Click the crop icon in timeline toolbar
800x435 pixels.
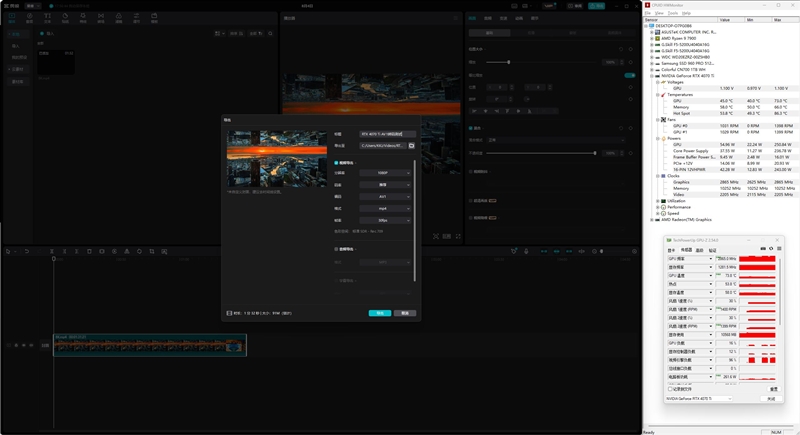pyautogui.click(x=152, y=251)
